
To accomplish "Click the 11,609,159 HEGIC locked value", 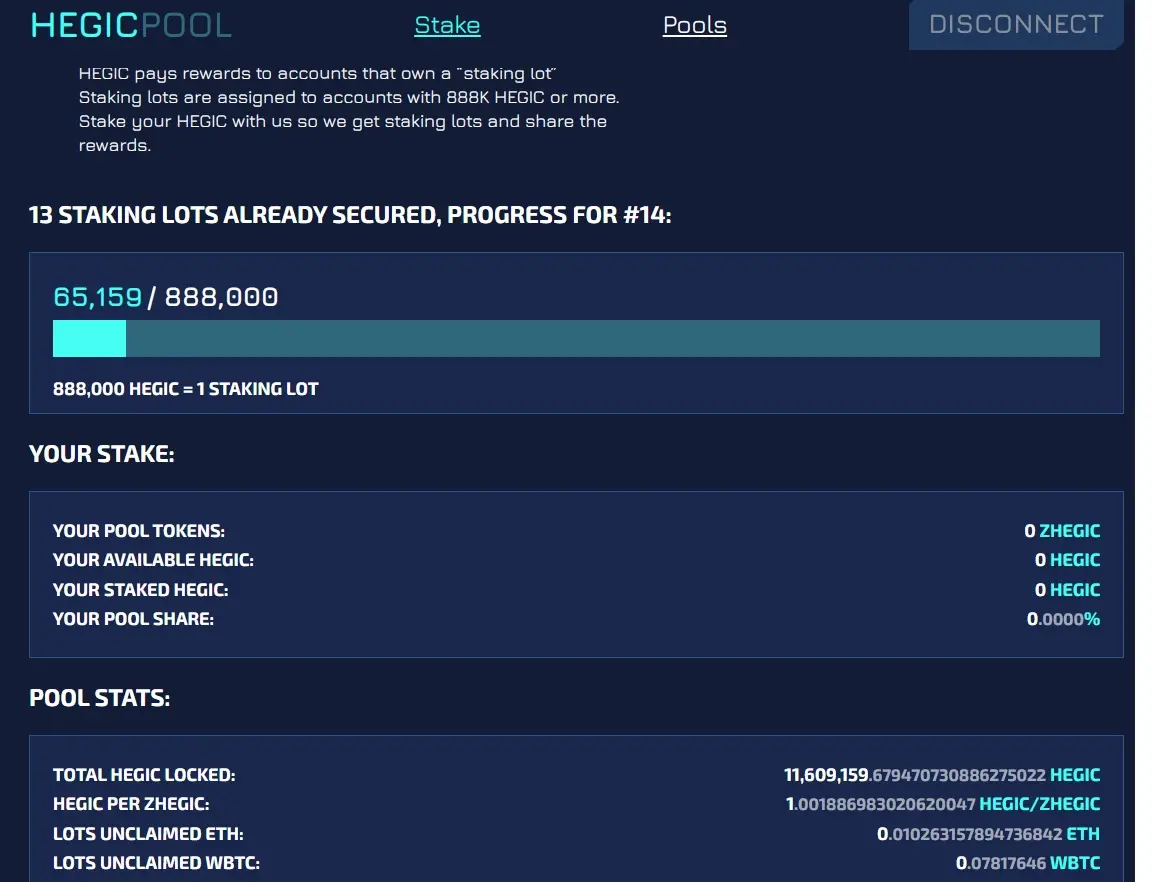I will coord(942,775).
